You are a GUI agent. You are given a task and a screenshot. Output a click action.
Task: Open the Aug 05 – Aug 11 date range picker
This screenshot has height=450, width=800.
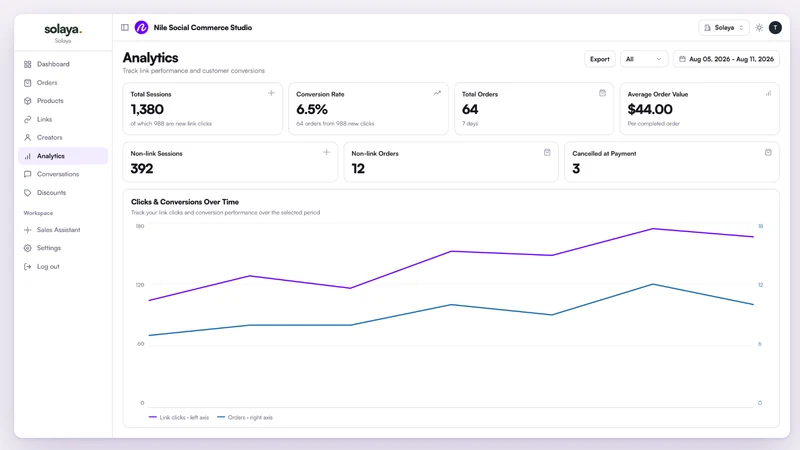pos(726,59)
